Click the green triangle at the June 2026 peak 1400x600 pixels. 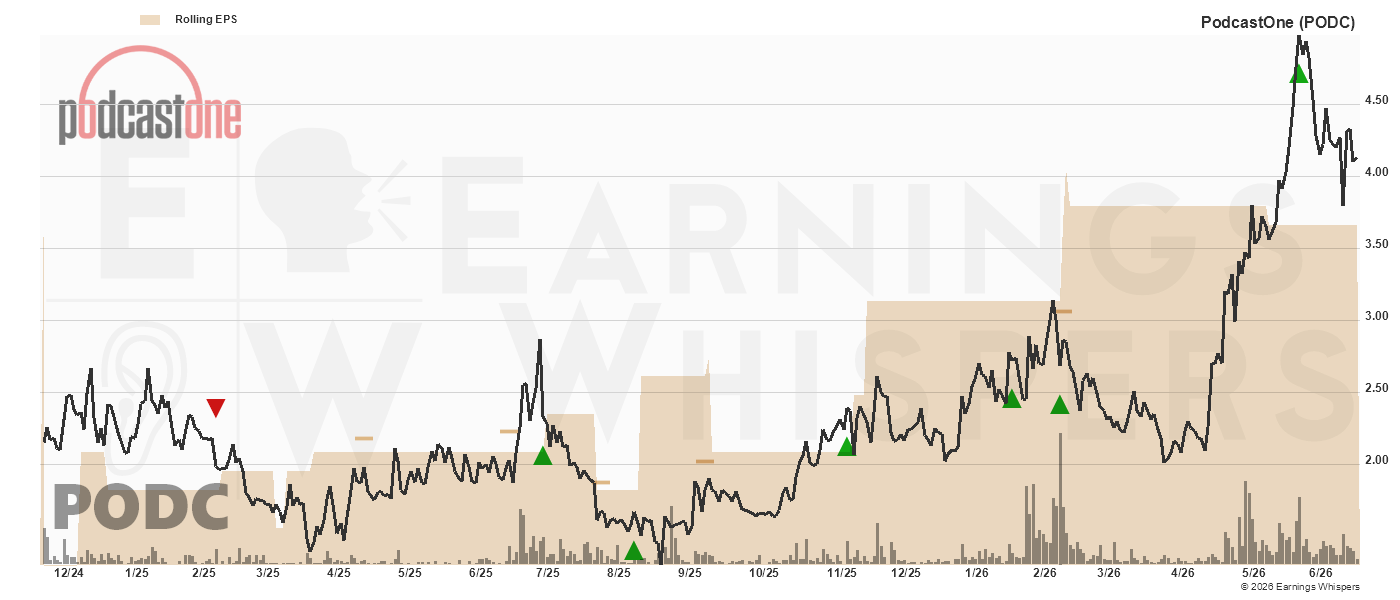1299,74
